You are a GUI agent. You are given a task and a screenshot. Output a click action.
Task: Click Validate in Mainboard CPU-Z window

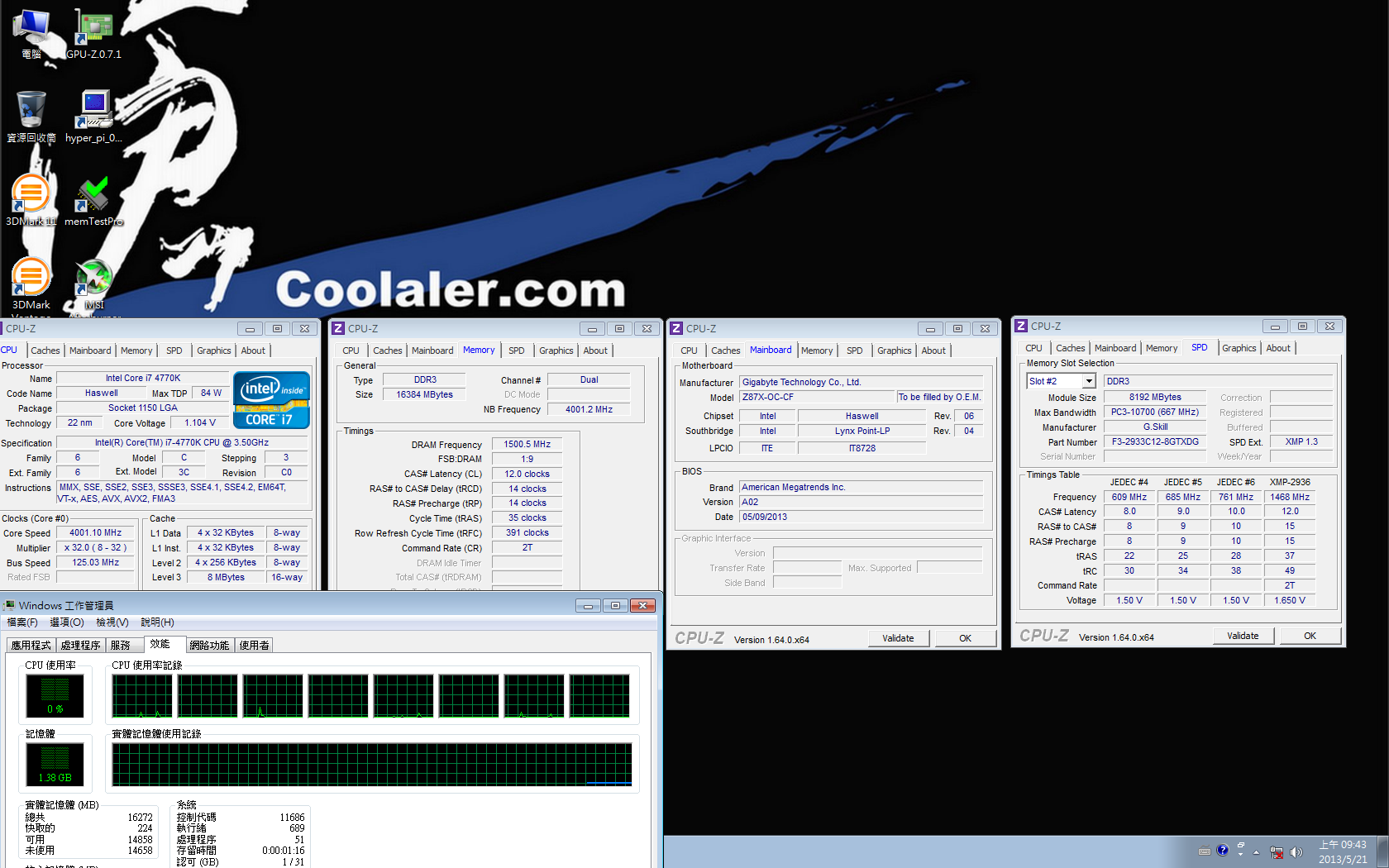pyautogui.click(x=899, y=638)
